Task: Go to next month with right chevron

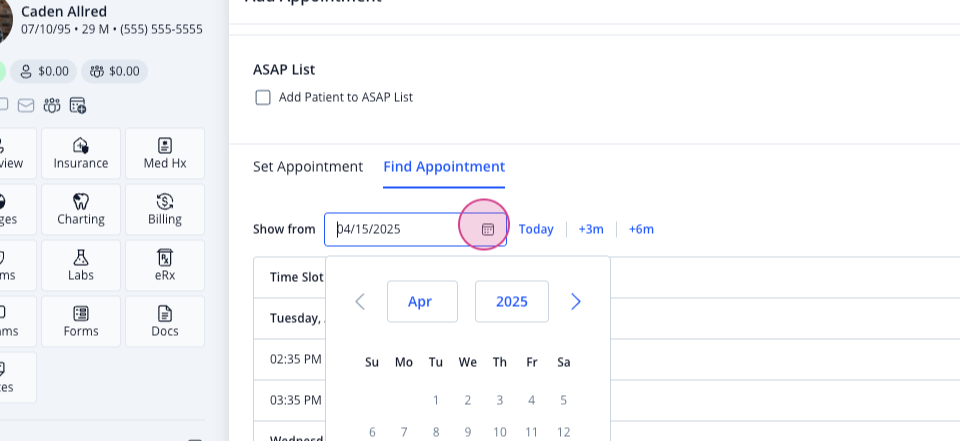Action: (576, 301)
